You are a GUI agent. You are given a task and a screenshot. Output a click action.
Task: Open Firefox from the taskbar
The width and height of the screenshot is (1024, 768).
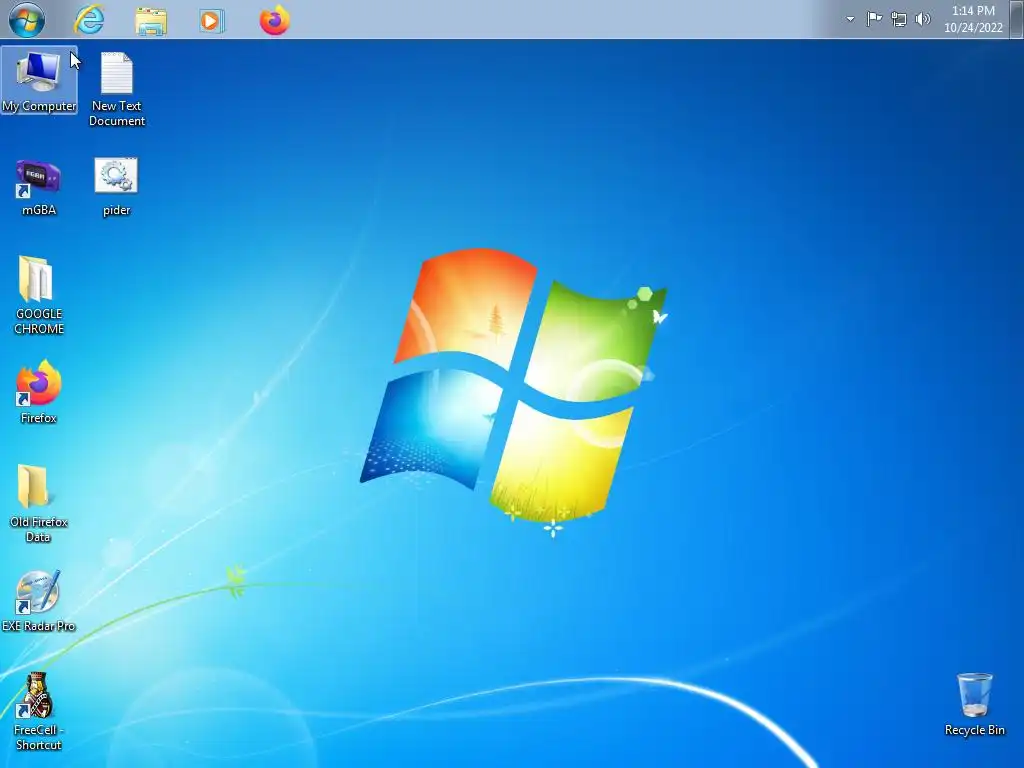(x=274, y=20)
